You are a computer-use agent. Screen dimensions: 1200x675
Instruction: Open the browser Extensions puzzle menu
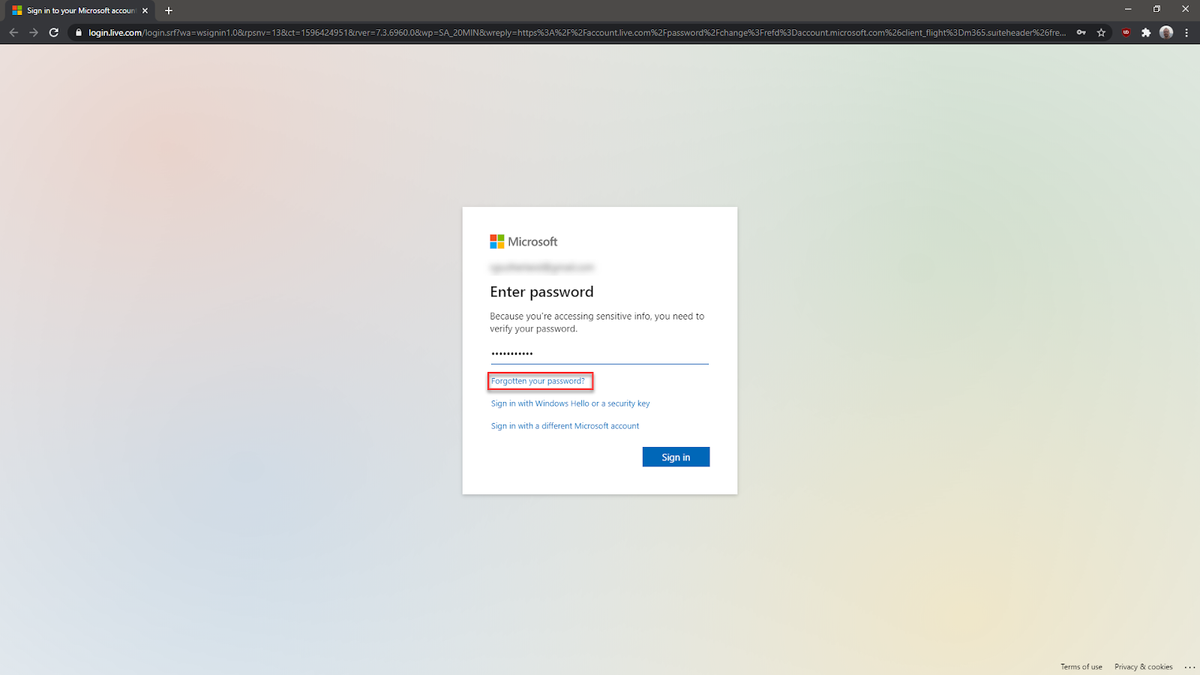pos(1146,32)
